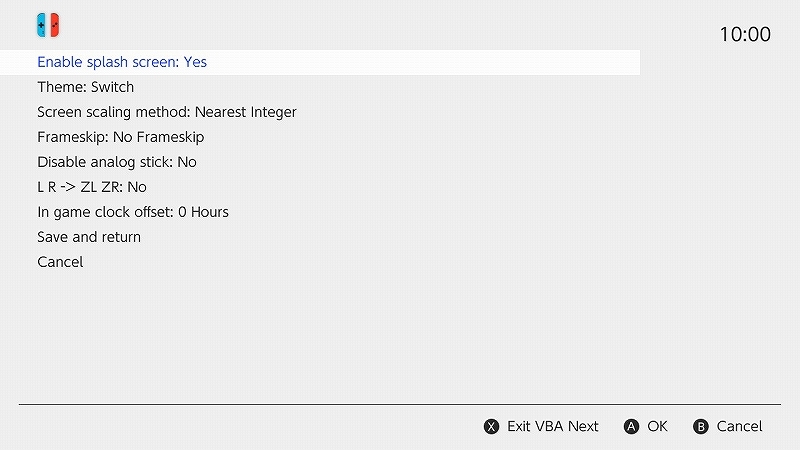Click the X button icon
Screen dimensions: 800x450
491,427
